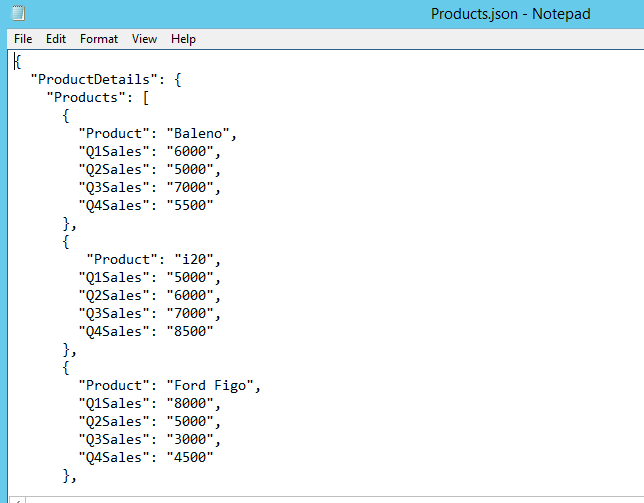Screen dimensions: 644x503
Task: Click the Products.json - Notepad title text
Action: pyautogui.click(x=511, y=14)
